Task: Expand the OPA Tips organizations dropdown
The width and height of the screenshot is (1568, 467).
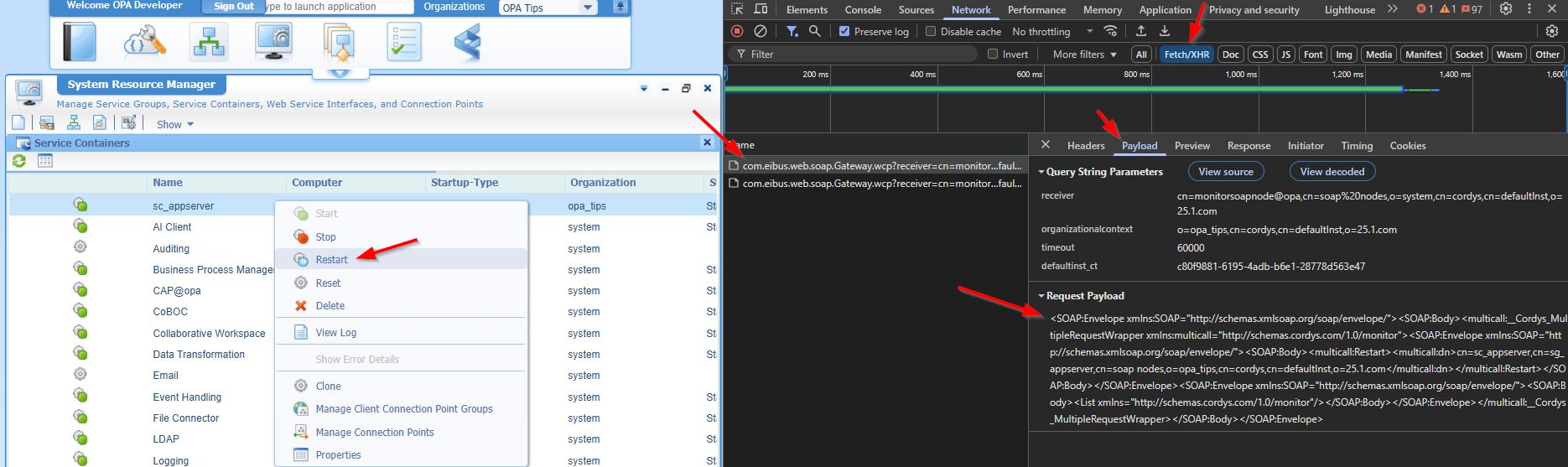Action: pyautogui.click(x=588, y=8)
